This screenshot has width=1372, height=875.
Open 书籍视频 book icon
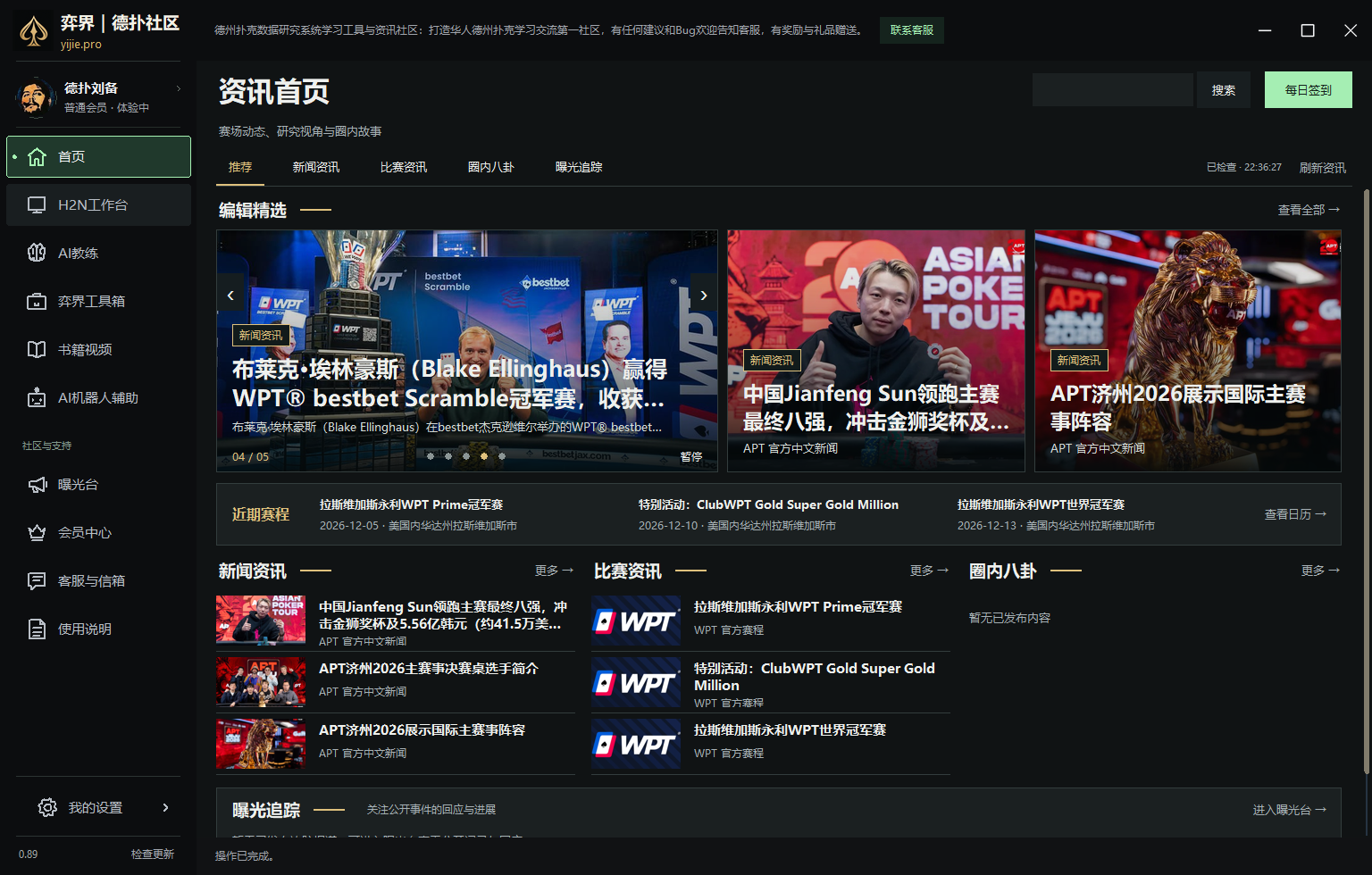[x=37, y=350]
